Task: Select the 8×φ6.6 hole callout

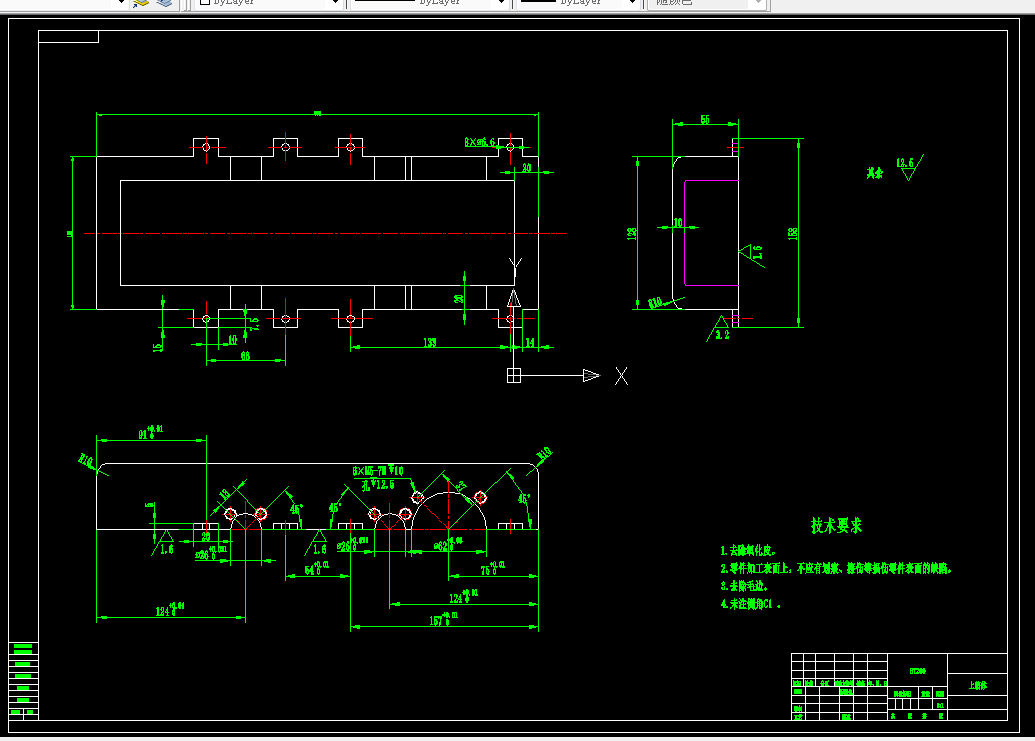Action: tap(479, 142)
